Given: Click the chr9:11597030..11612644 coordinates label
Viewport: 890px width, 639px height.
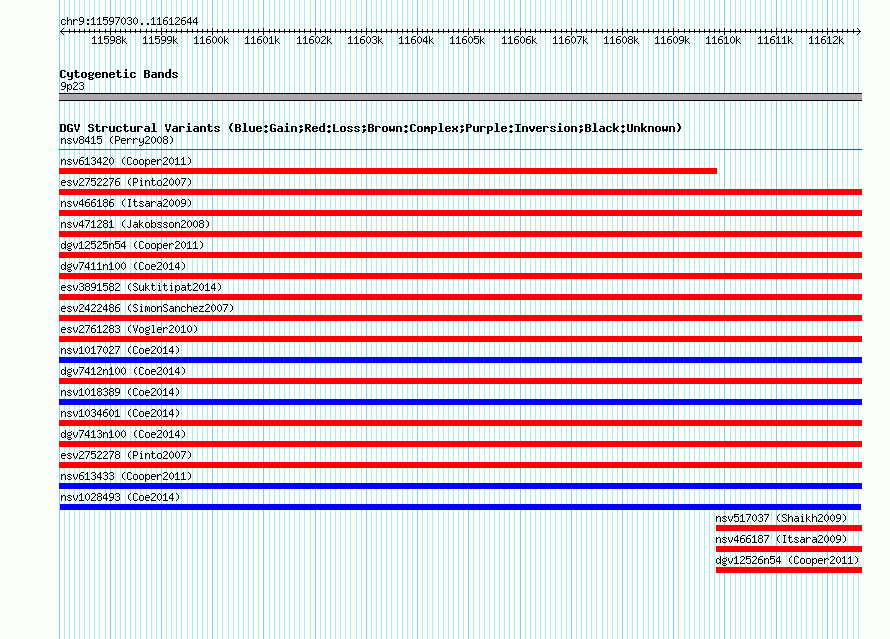Looking at the screenshot, I should pyautogui.click(x=129, y=22).
